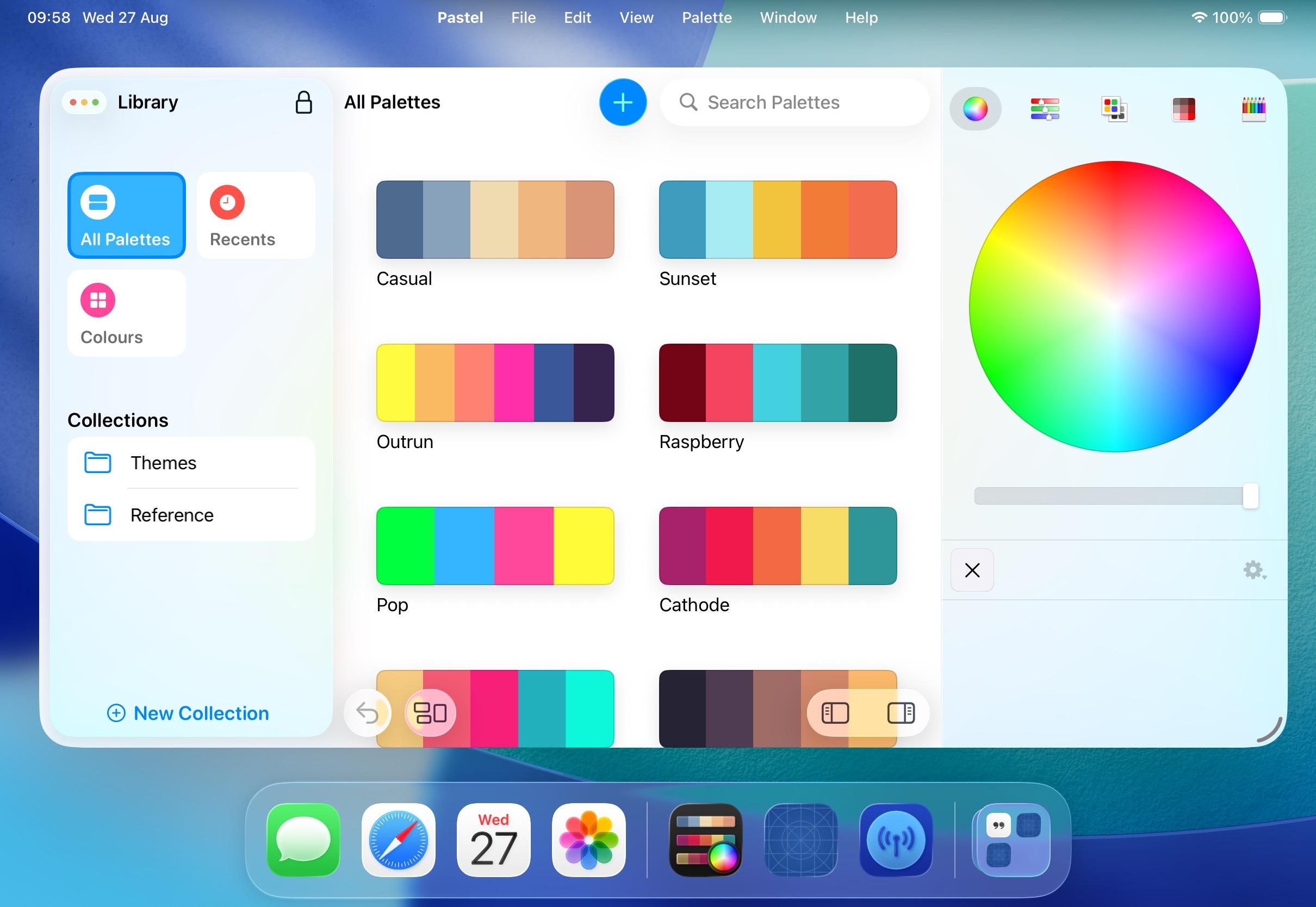
Task: Click the All Palettes heading text
Action: click(392, 102)
